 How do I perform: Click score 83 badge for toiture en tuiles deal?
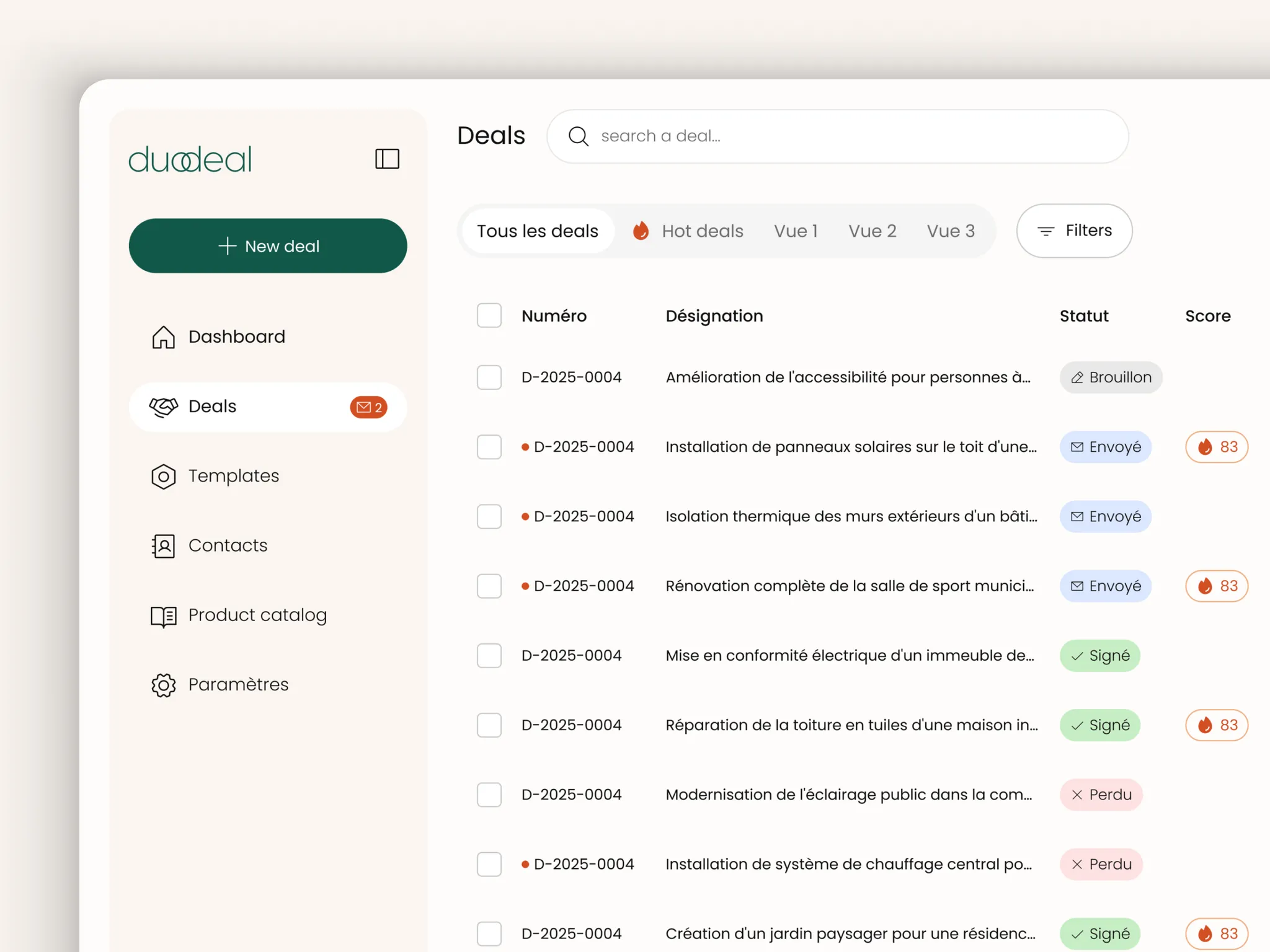tap(1217, 725)
